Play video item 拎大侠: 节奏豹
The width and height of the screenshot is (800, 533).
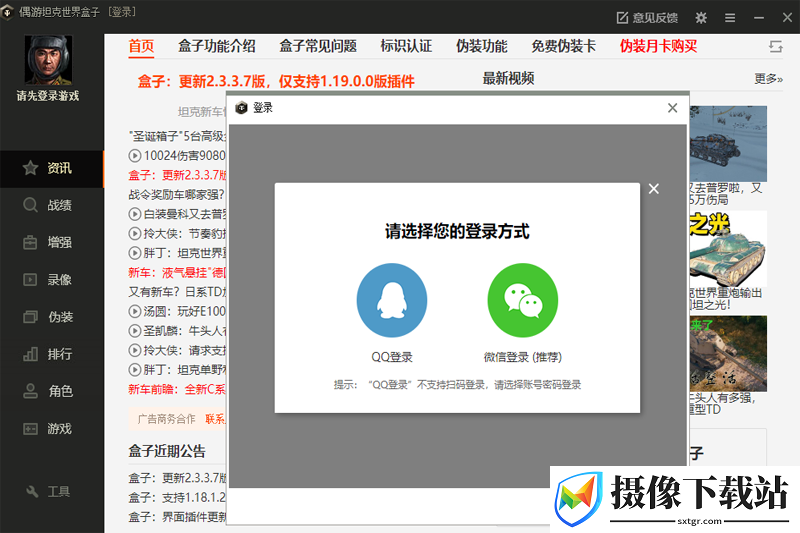pos(177,234)
